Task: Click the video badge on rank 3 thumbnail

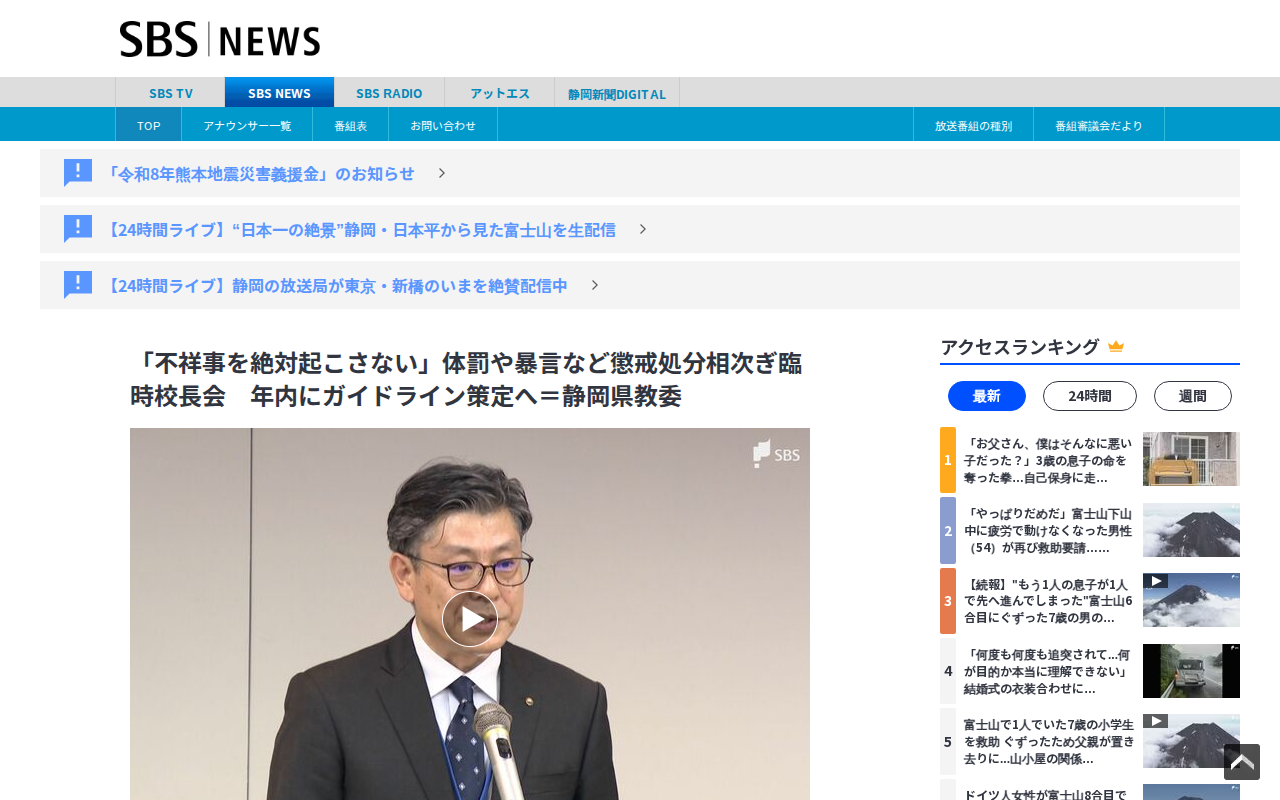Action: [1156, 581]
